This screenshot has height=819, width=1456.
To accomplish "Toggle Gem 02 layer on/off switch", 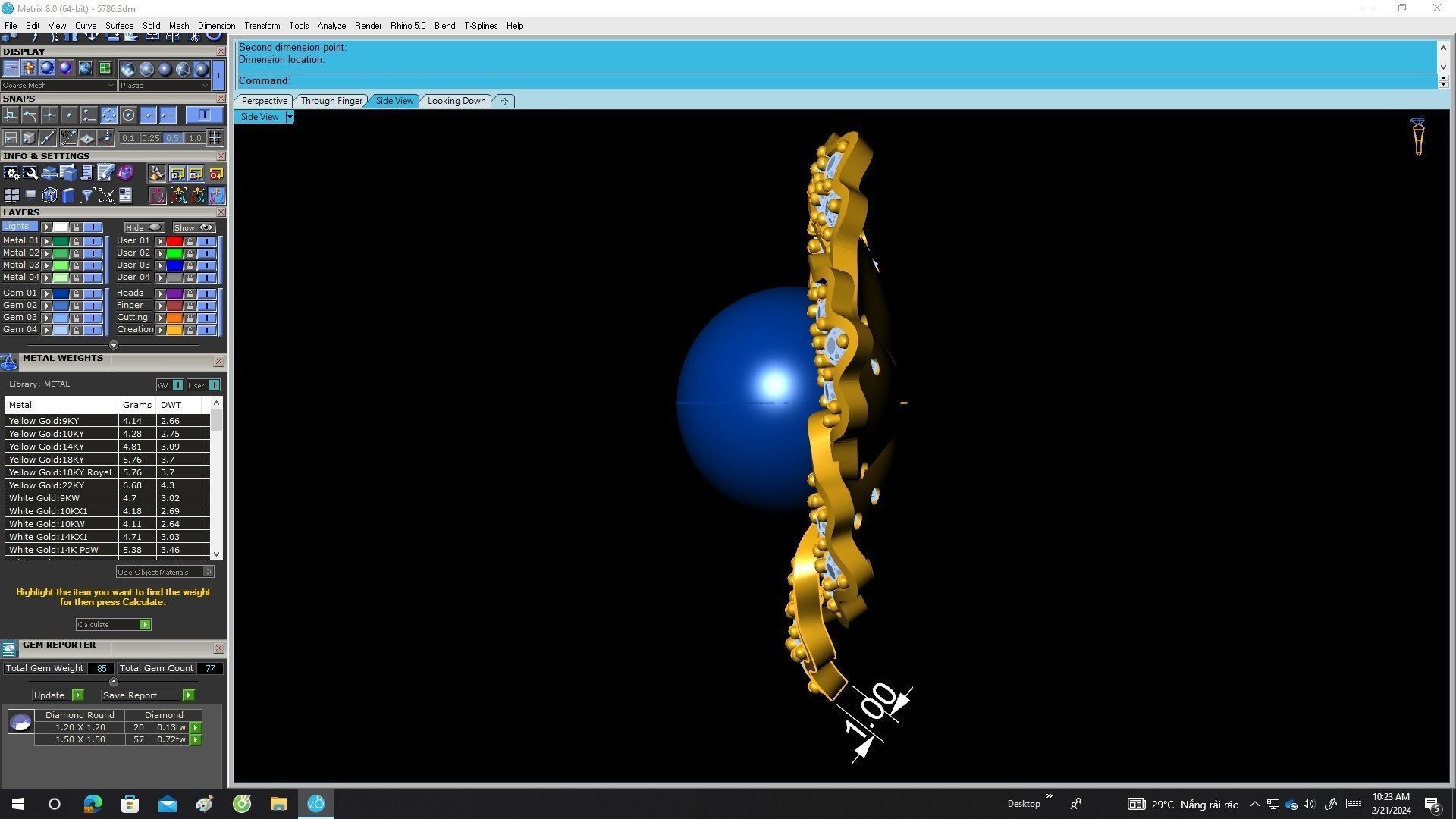I will coord(93,306).
